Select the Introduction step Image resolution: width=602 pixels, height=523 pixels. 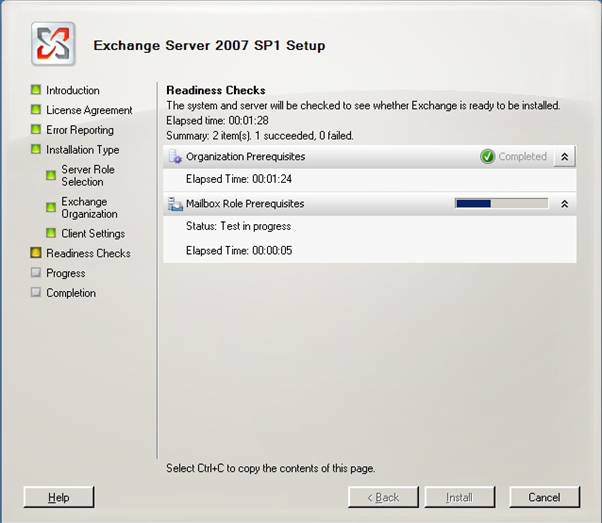pos(73,90)
